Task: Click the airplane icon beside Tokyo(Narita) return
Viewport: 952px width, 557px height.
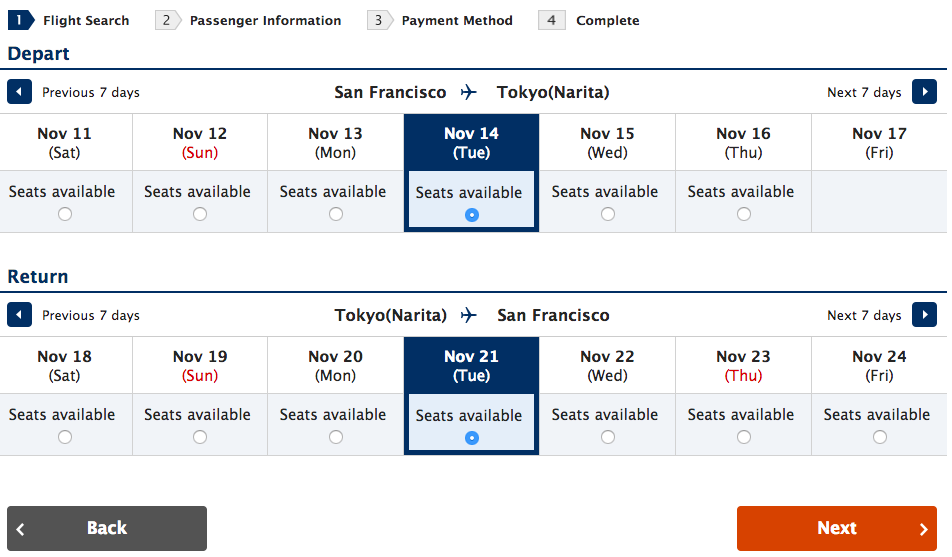Action: (469, 315)
